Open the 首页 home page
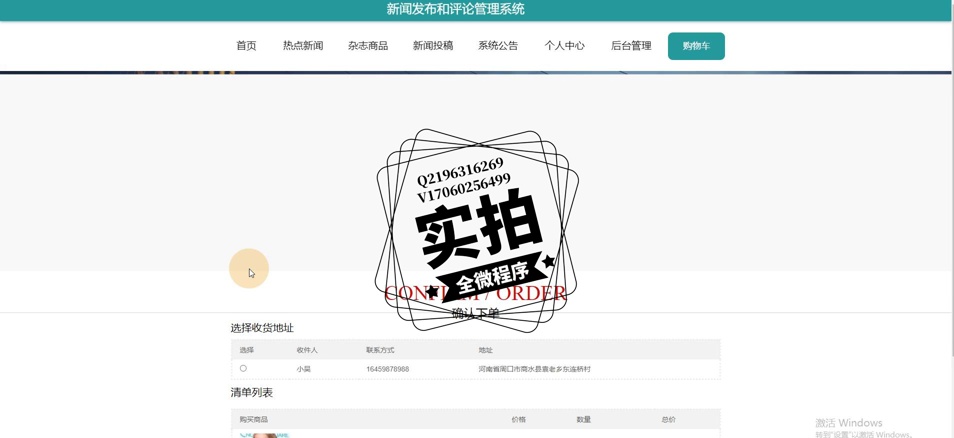The height and width of the screenshot is (438, 954). click(x=246, y=46)
